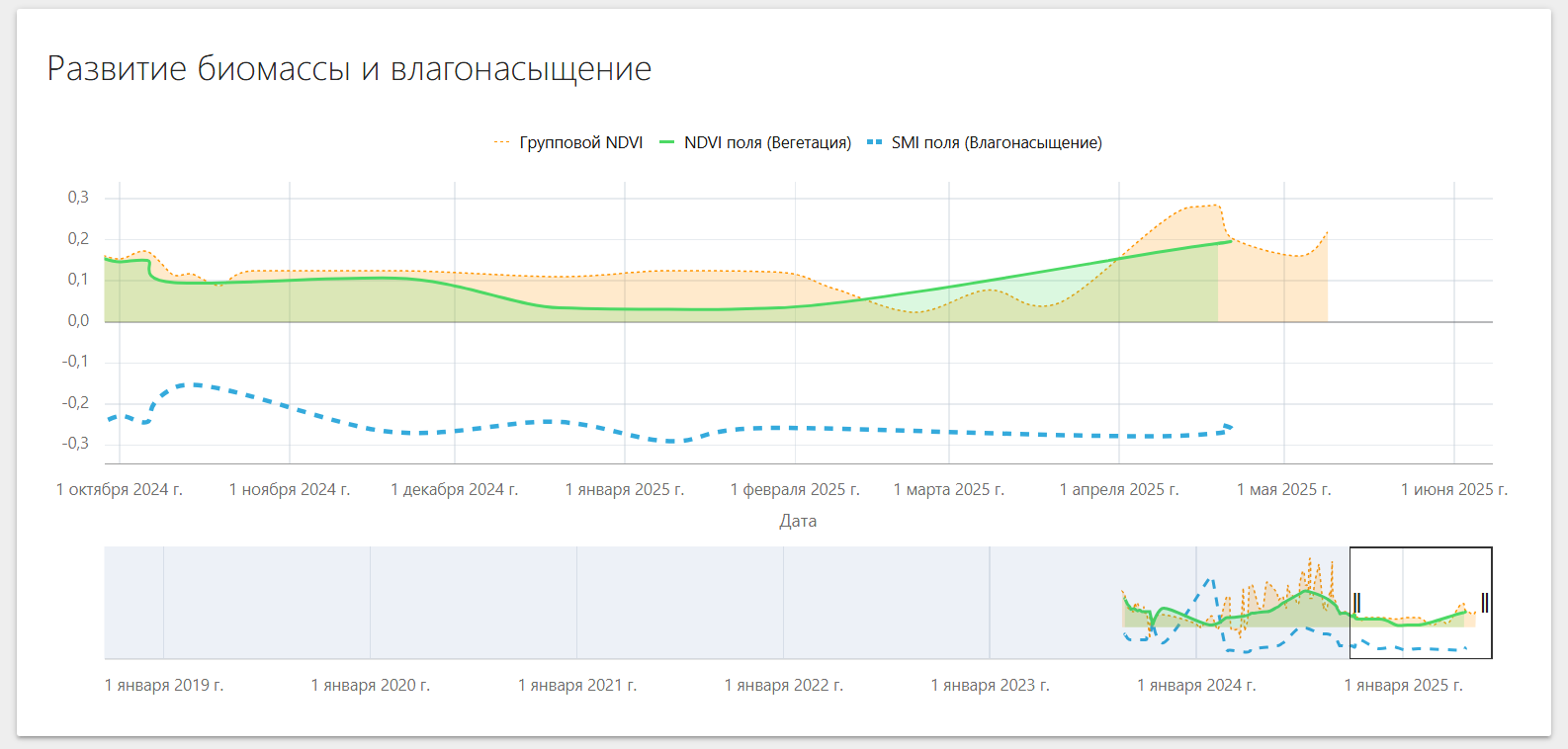Select the 1 июня 2025 г. axis tick label
Screen dimensions: 1568x749
pos(1453,490)
